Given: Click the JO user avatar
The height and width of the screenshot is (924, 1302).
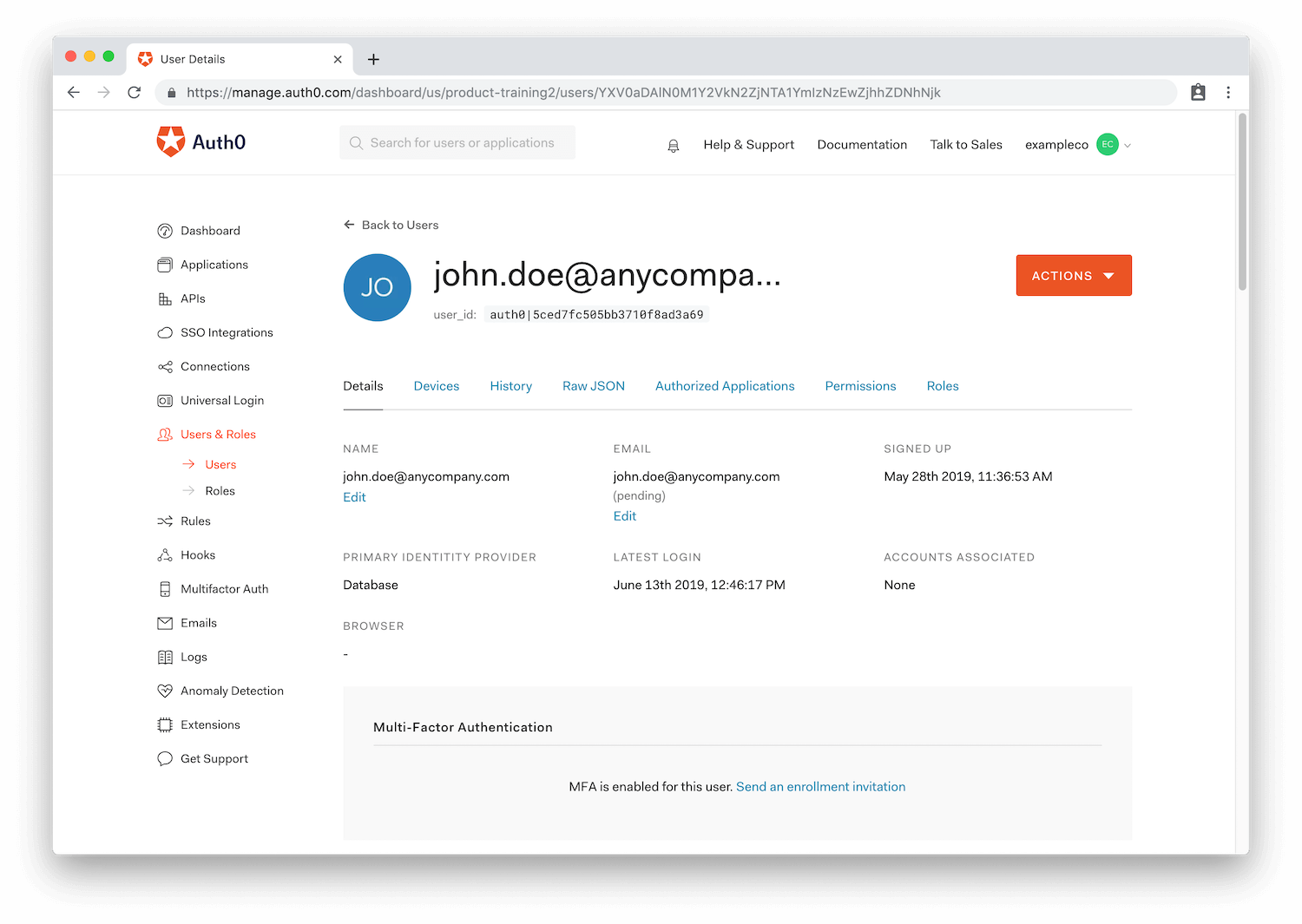Looking at the screenshot, I should point(377,287).
